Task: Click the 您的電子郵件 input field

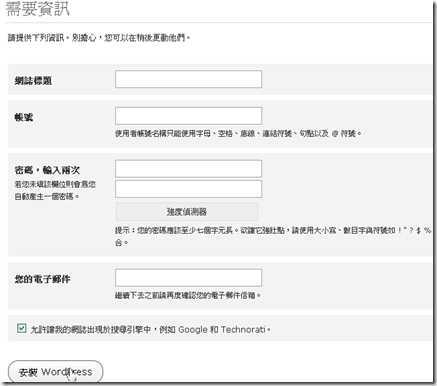Action: click(x=188, y=278)
